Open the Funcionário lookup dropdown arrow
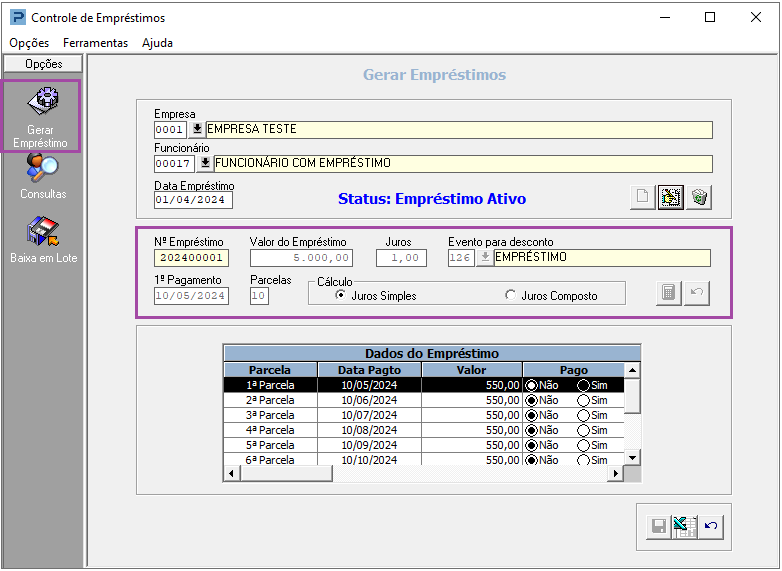 tap(204, 163)
